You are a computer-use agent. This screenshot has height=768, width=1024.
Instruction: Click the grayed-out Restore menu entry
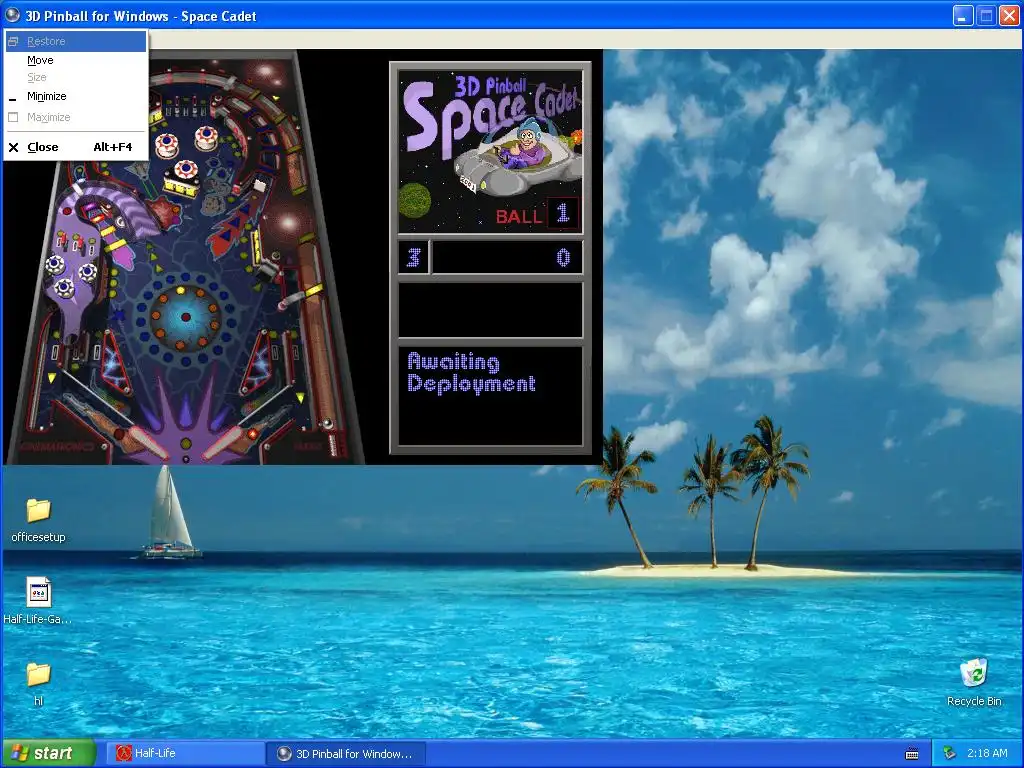tap(76, 41)
